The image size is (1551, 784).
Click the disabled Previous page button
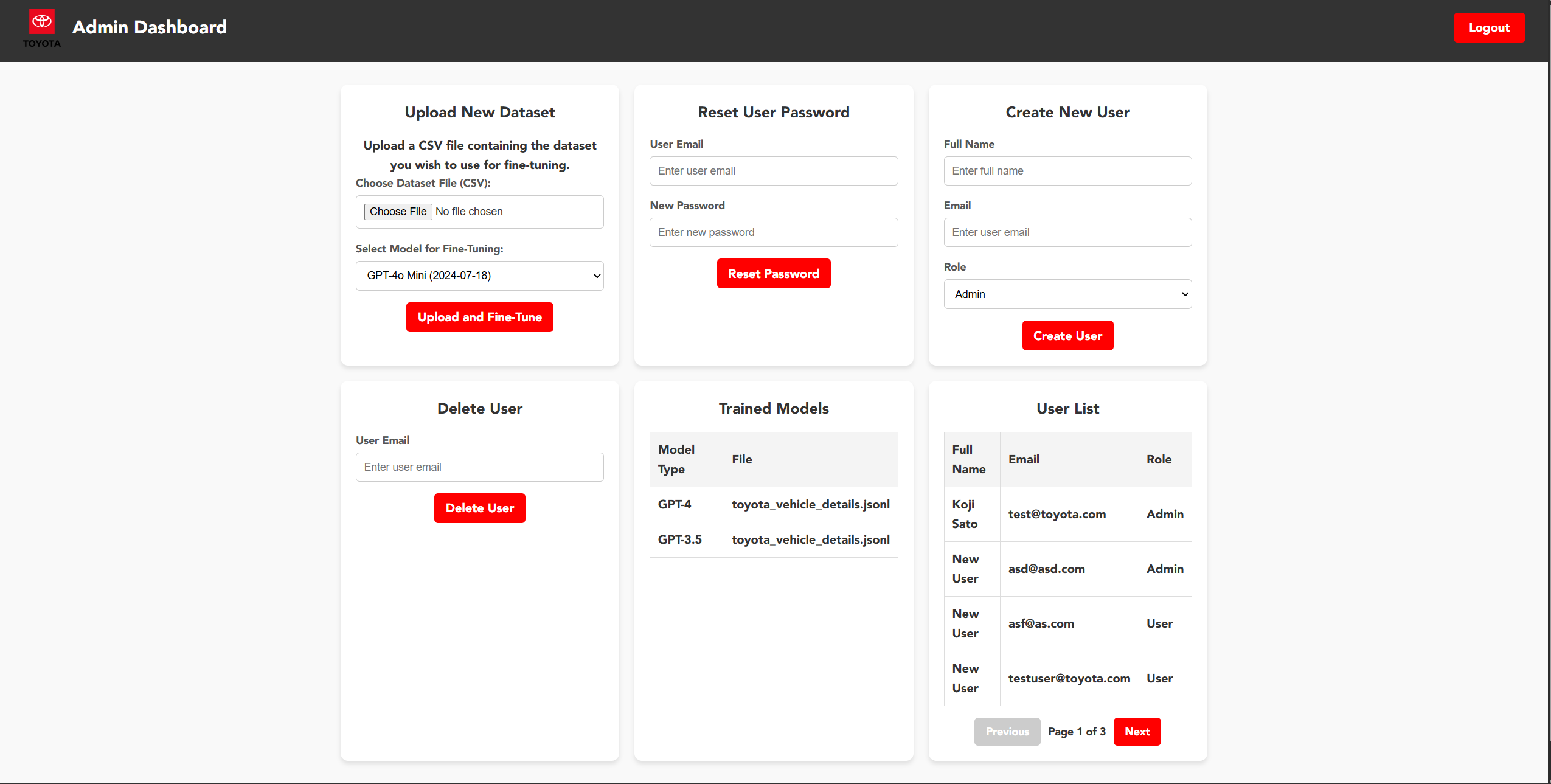pyautogui.click(x=1007, y=732)
